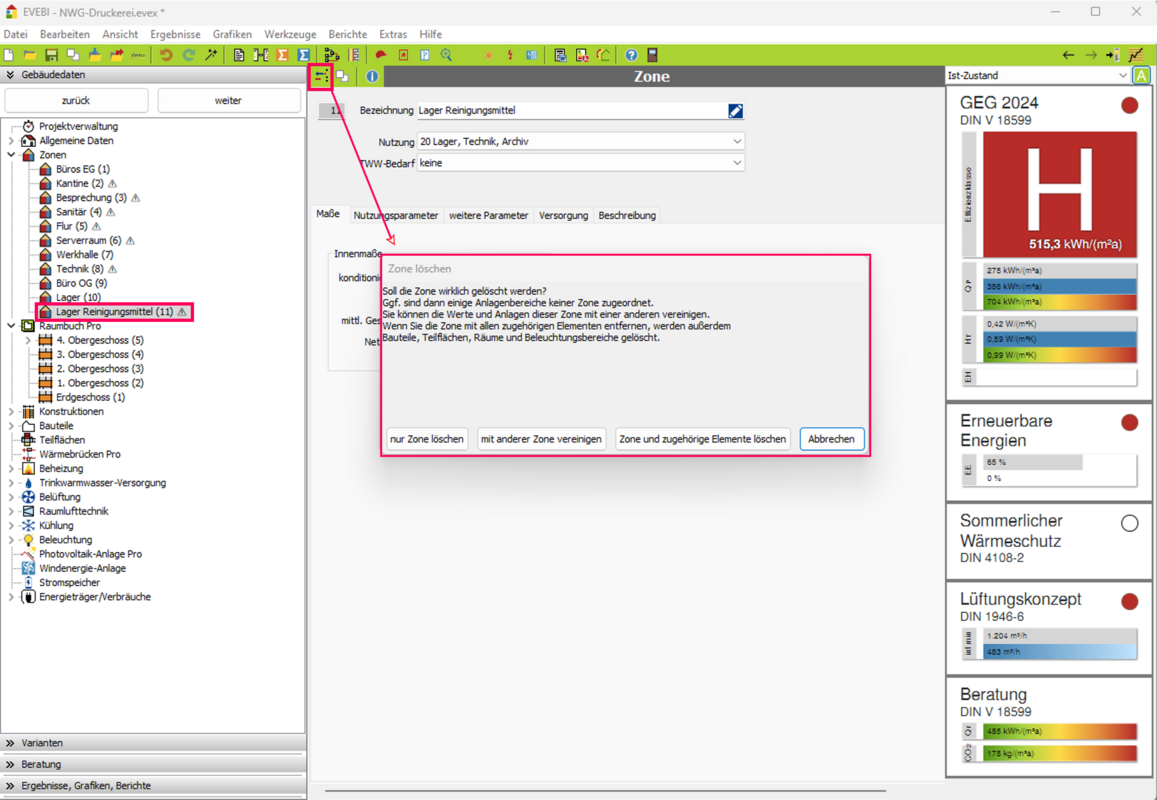This screenshot has width=1157, height=800.
Task: Click the orange undo arrow in toolbar
Action: point(166,55)
